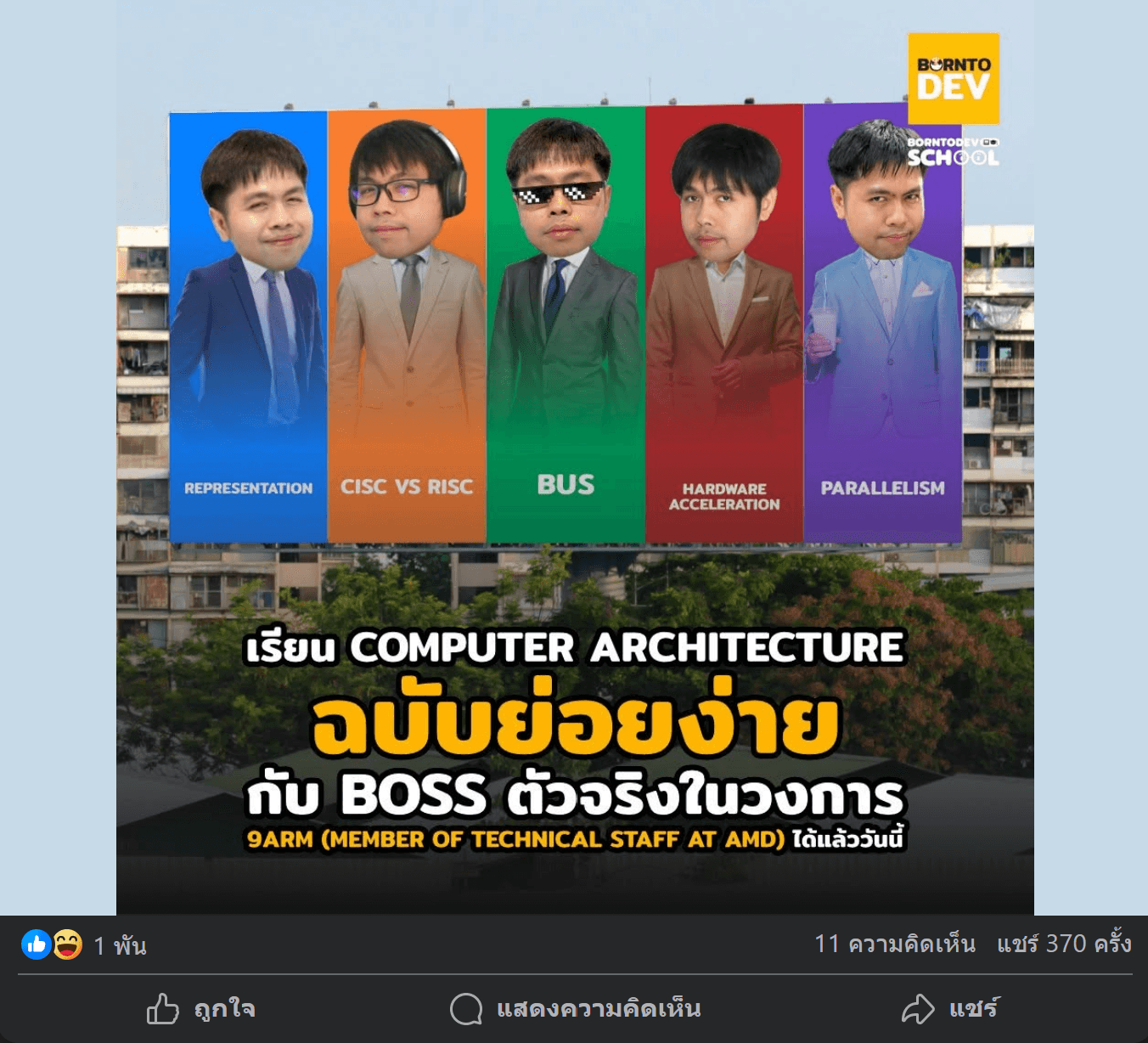
Task: Open the Computer Architecture post image
Action: 575,457
